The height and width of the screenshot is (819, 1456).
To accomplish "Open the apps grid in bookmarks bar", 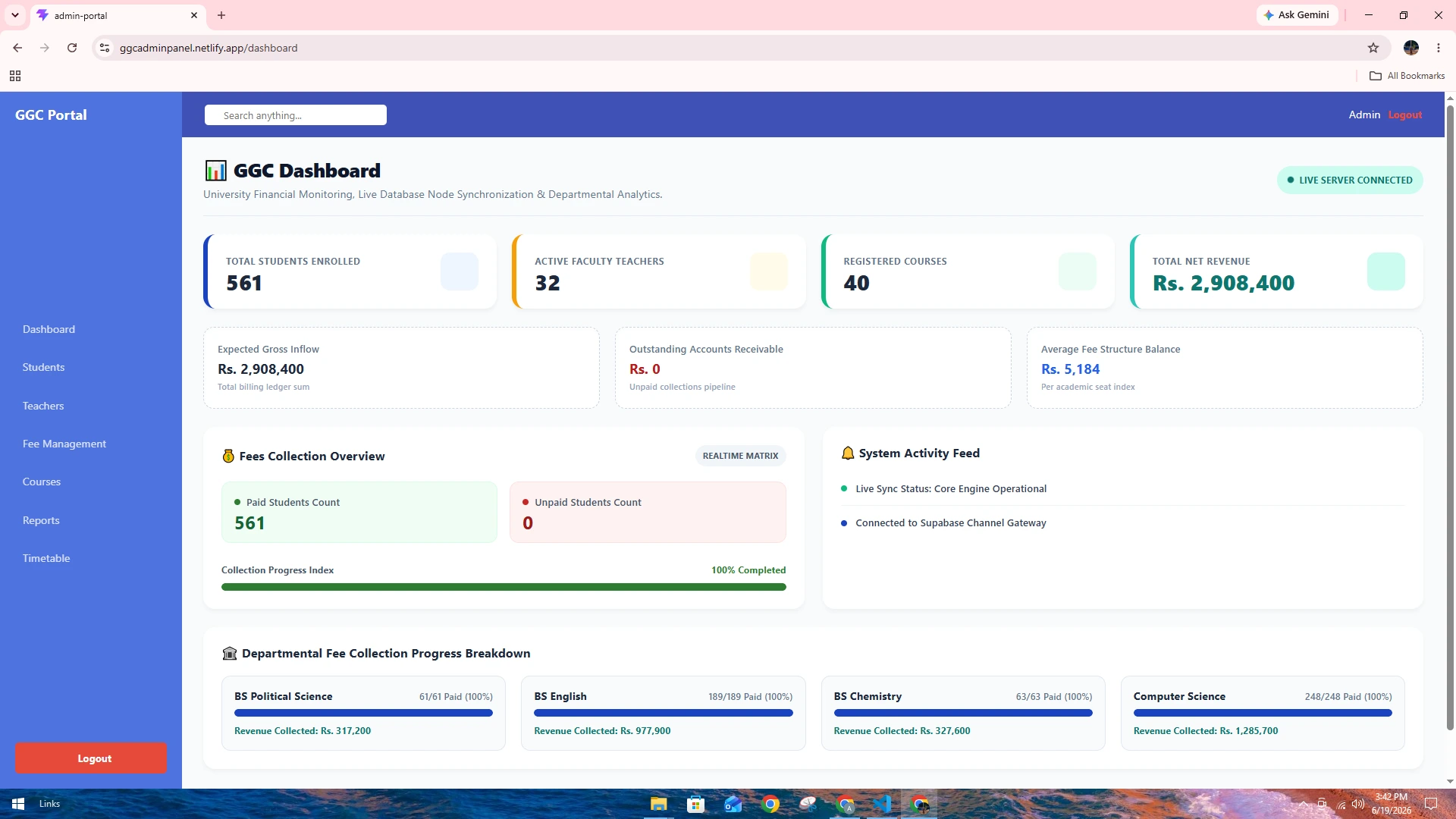I will tap(15, 76).
